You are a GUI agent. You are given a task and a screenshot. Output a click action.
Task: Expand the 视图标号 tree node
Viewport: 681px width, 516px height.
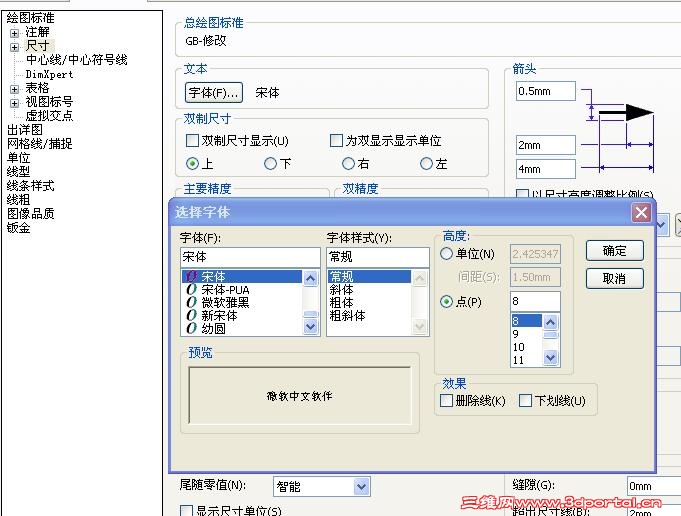(x=14, y=103)
